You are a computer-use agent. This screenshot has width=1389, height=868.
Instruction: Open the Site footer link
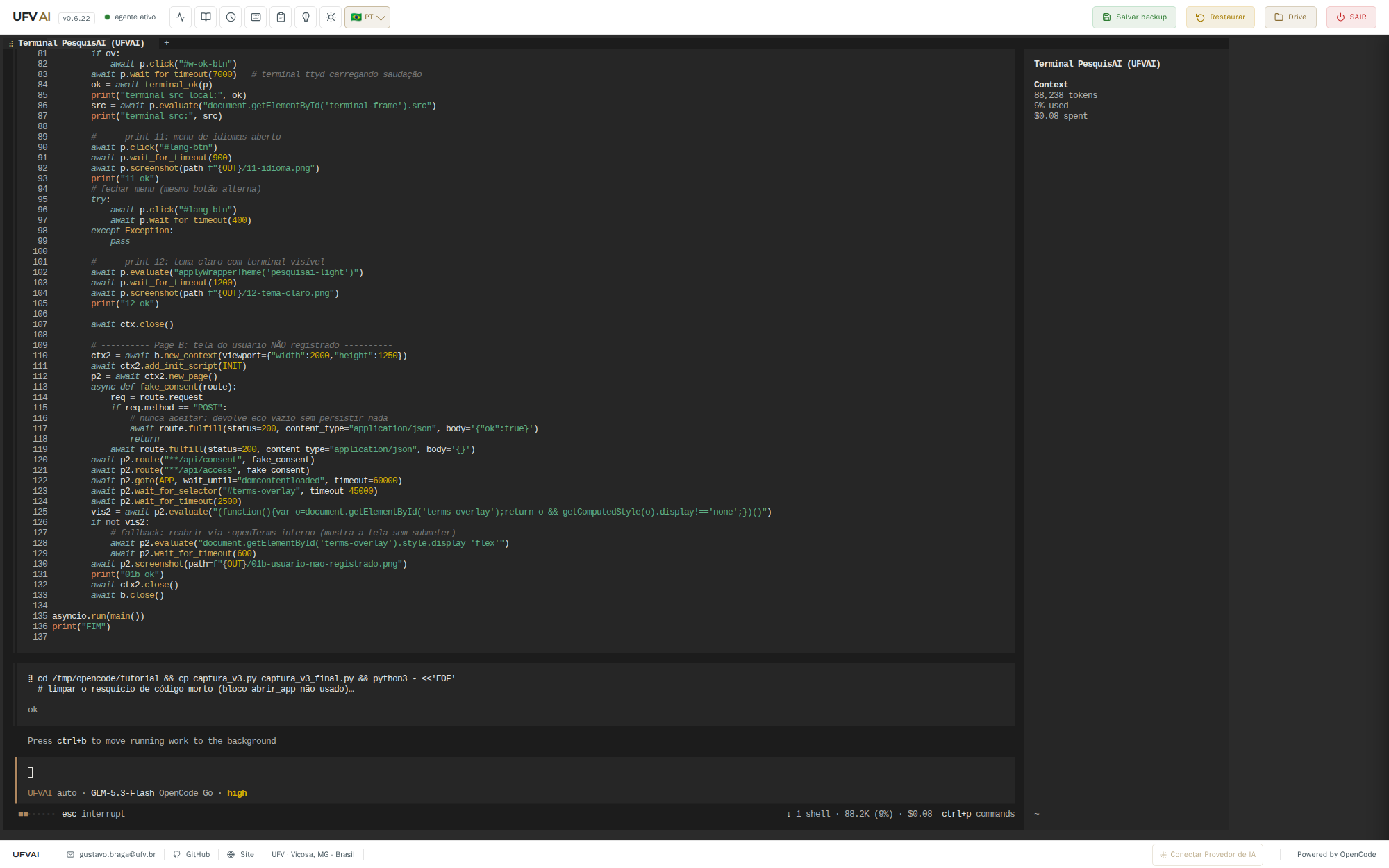[241, 854]
